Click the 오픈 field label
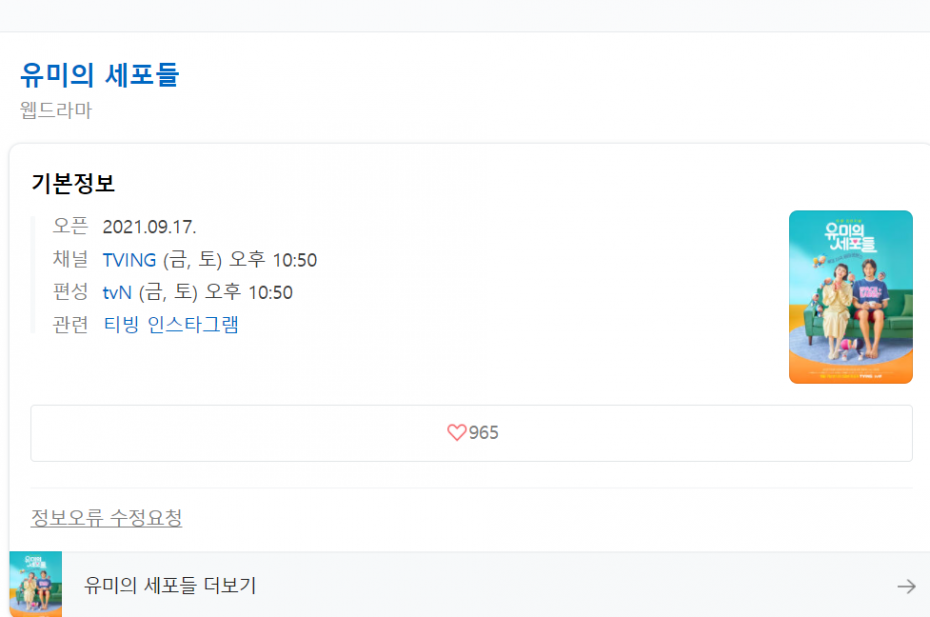 [71, 226]
